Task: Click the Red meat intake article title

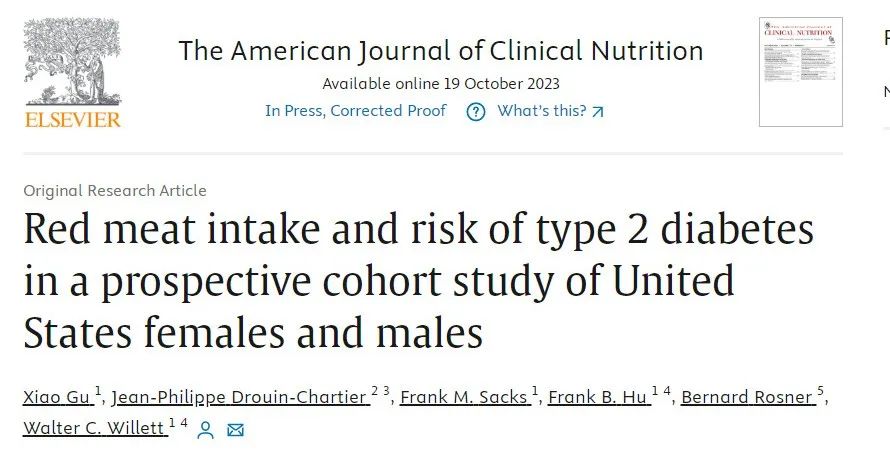Action: (x=419, y=281)
